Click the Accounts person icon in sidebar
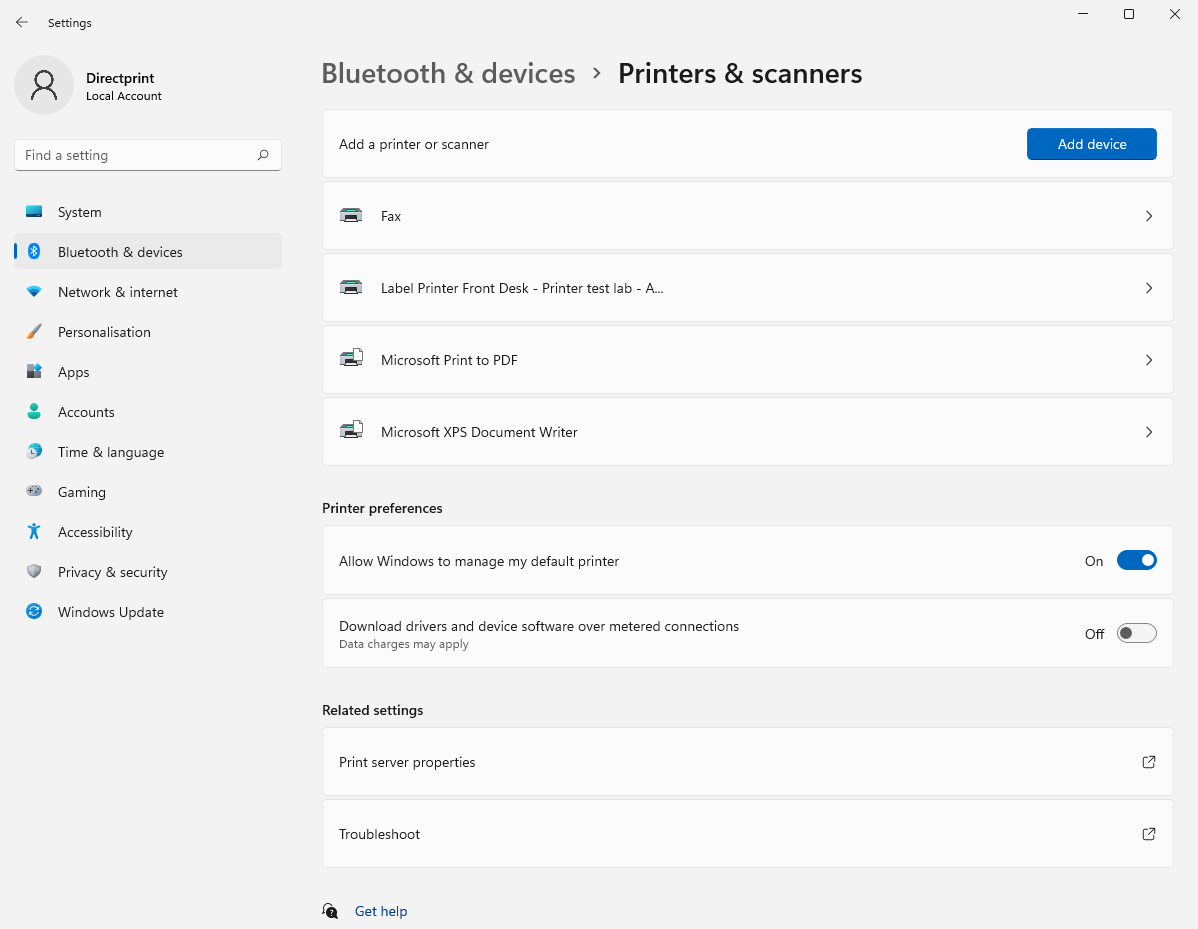 34,412
